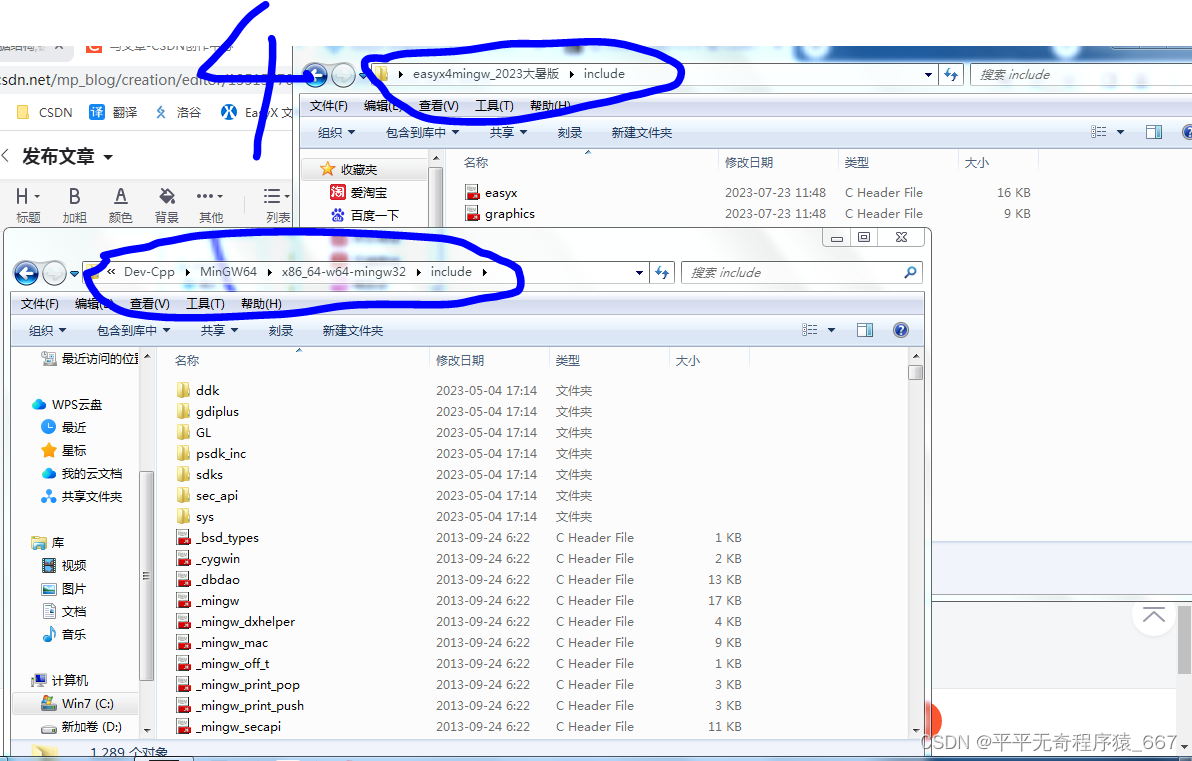Expand 组织 dropdown in the back easyx window
The width and height of the screenshot is (1192, 761).
[x=336, y=133]
